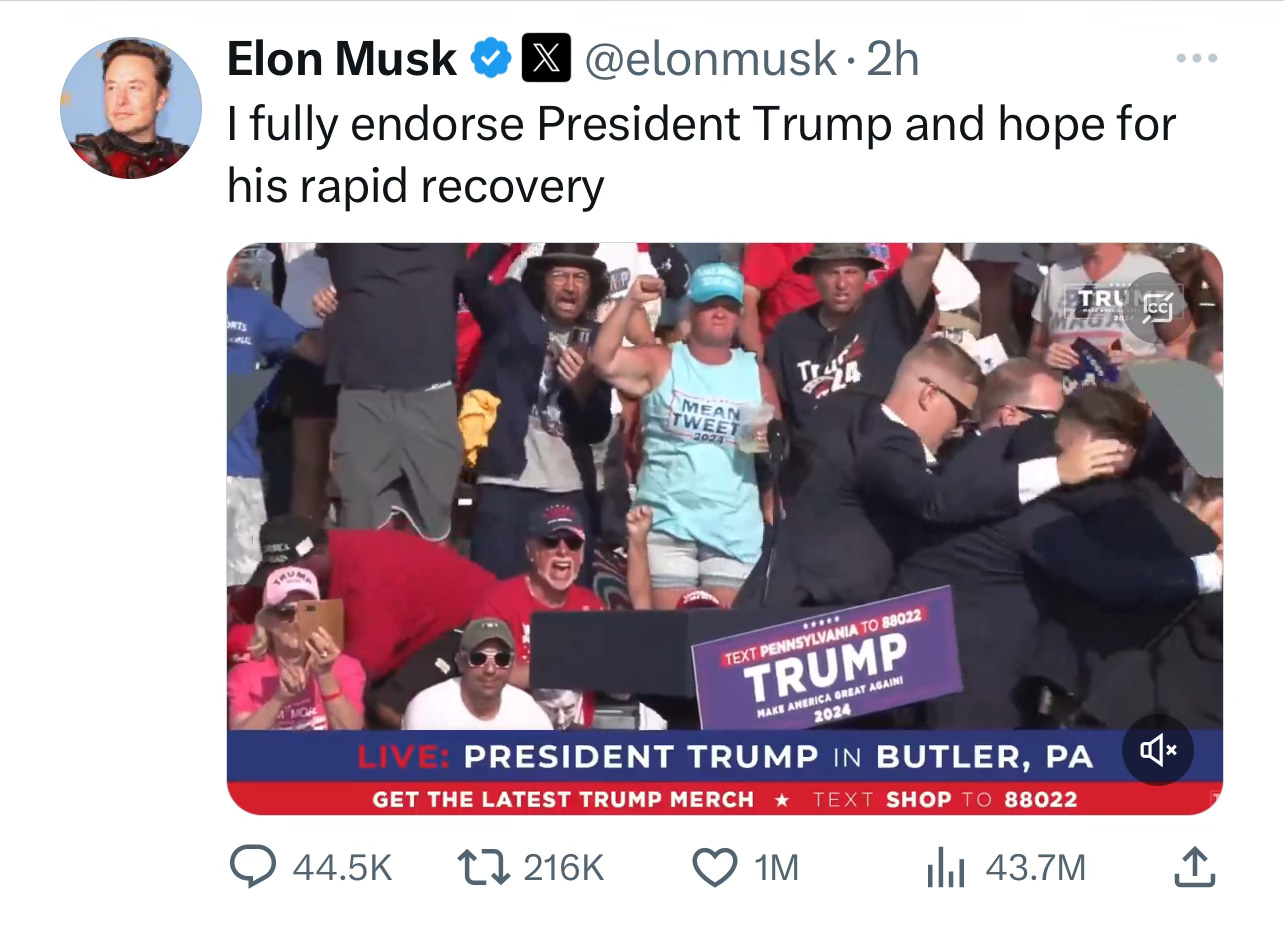This screenshot has height=932, width=1284.
Task: Click the 44.5K replies count
Action: [341, 867]
